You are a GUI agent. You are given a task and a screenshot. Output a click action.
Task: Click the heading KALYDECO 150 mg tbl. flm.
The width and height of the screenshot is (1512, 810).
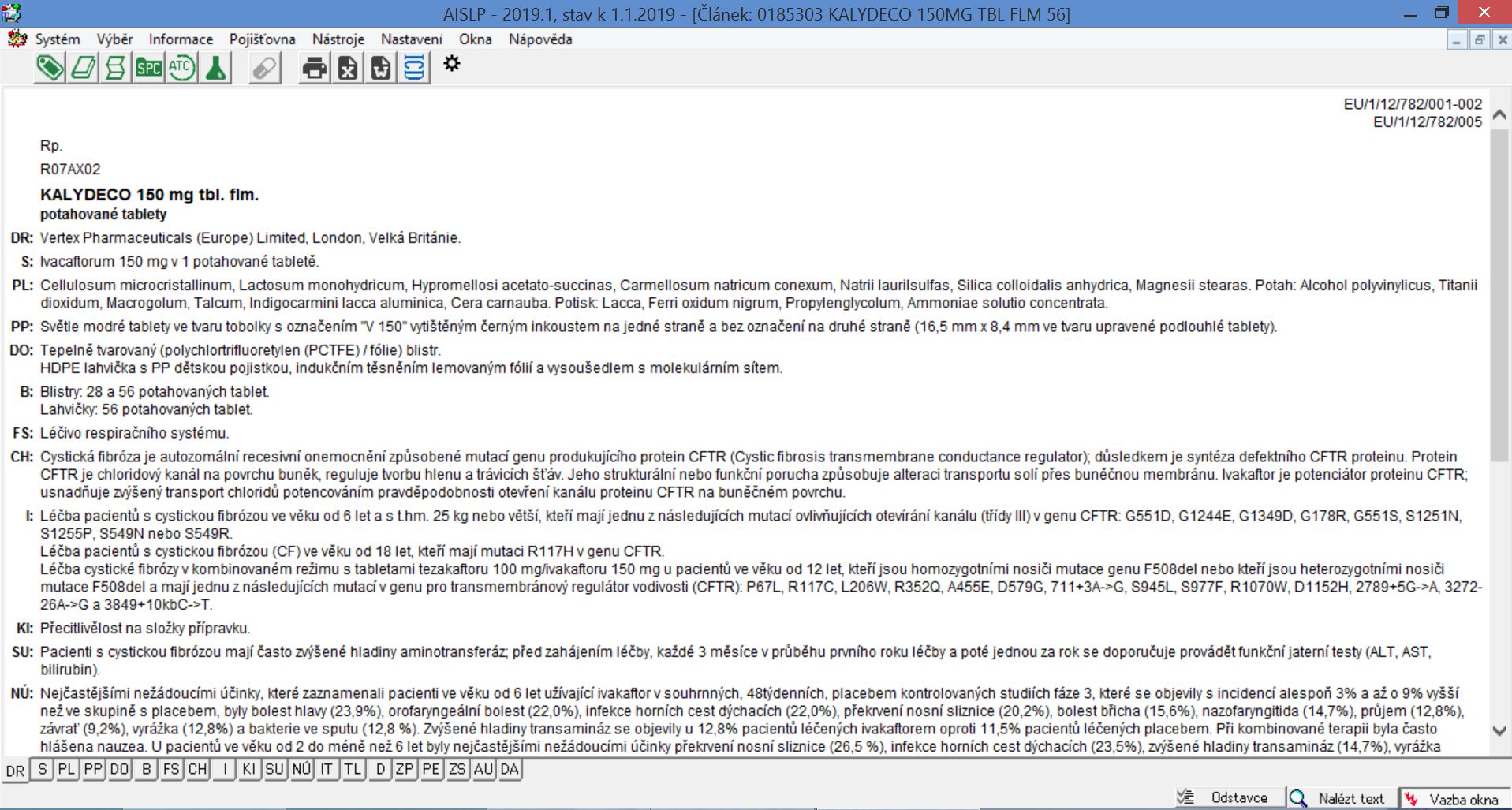click(149, 195)
